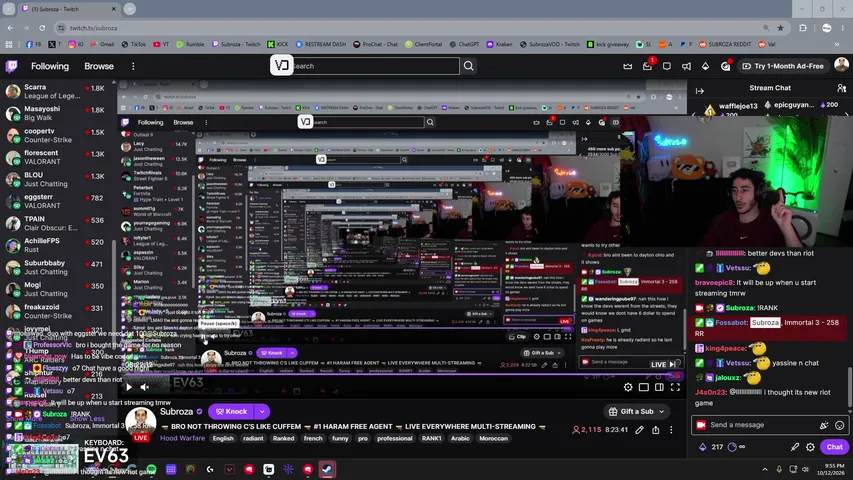Open Steam from the taskbar
Viewport: 853px width, 480px height.
(327, 469)
